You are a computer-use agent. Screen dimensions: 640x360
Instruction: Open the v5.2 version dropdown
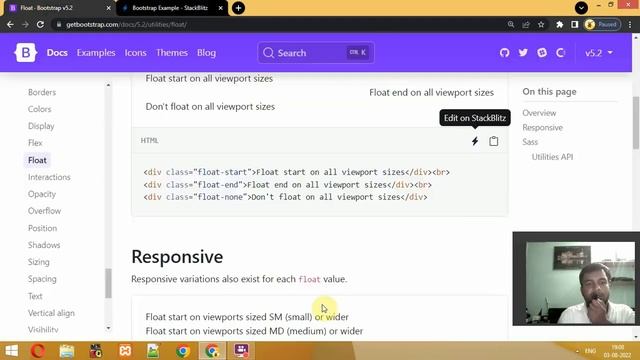pos(599,53)
